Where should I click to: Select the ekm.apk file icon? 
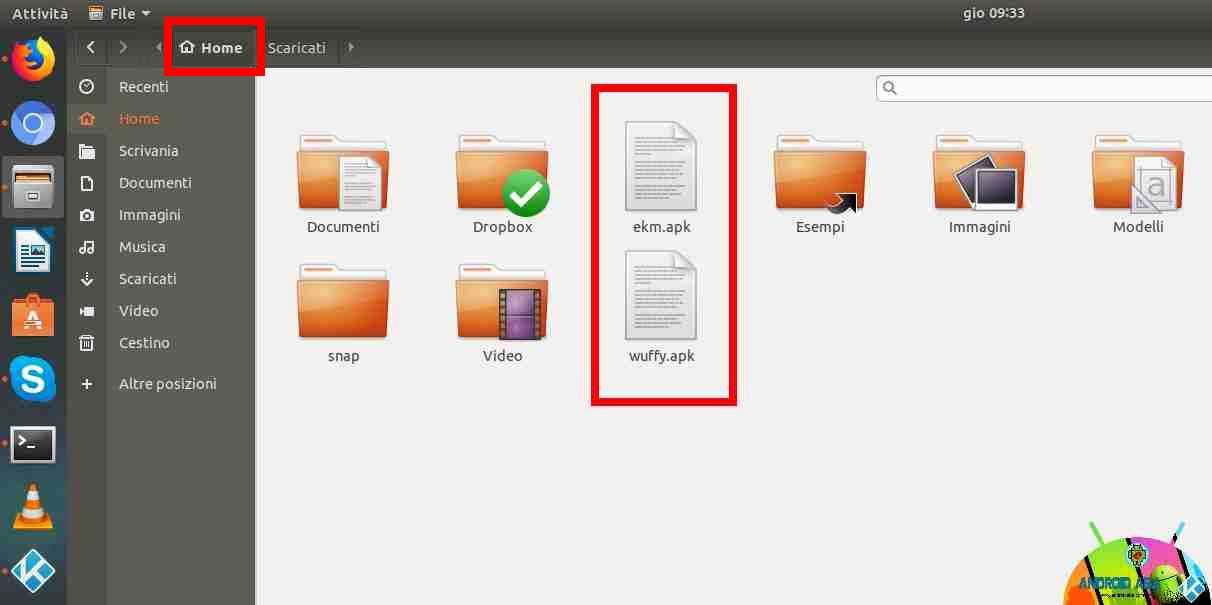point(661,165)
